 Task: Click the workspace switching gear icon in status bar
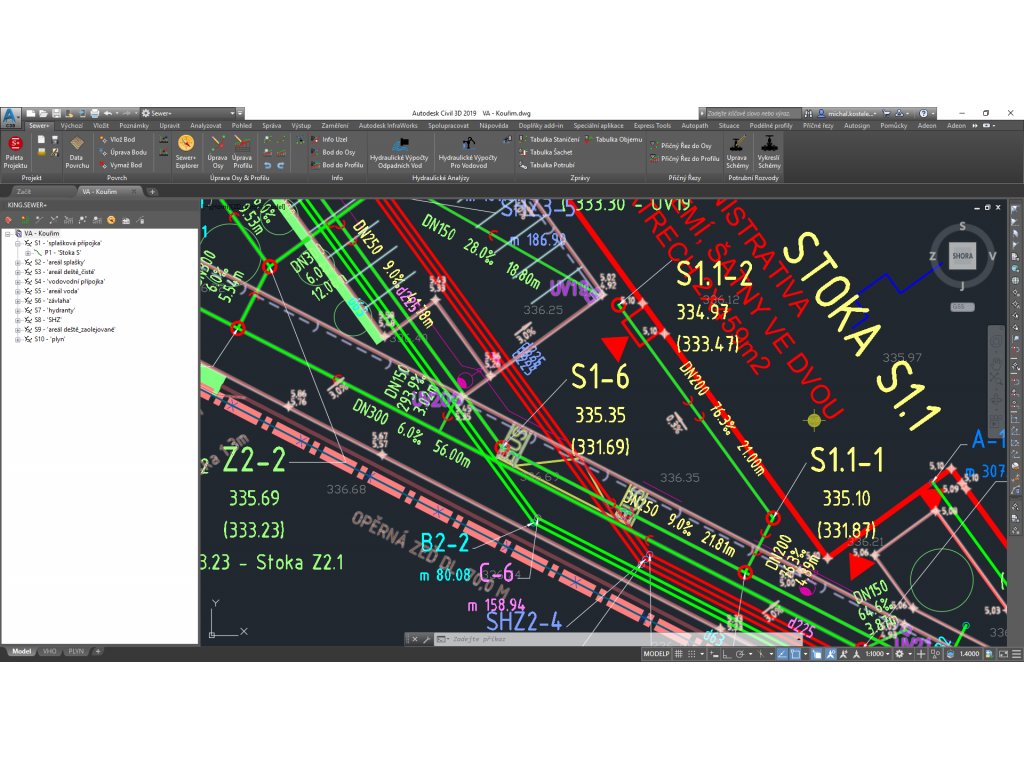tap(899, 654)
